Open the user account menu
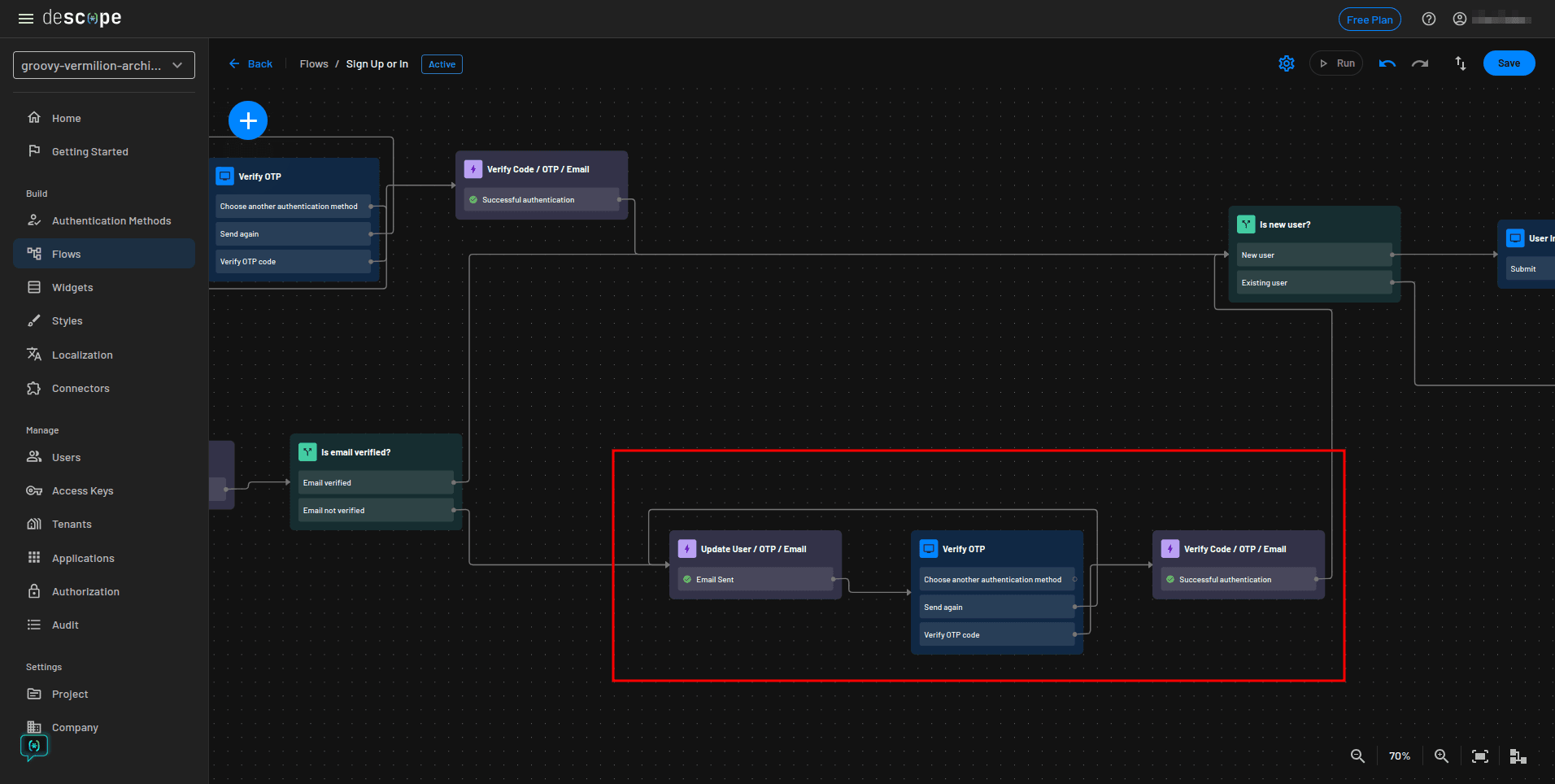The height and width of the screenshot is (784, 1555). 1460,18
